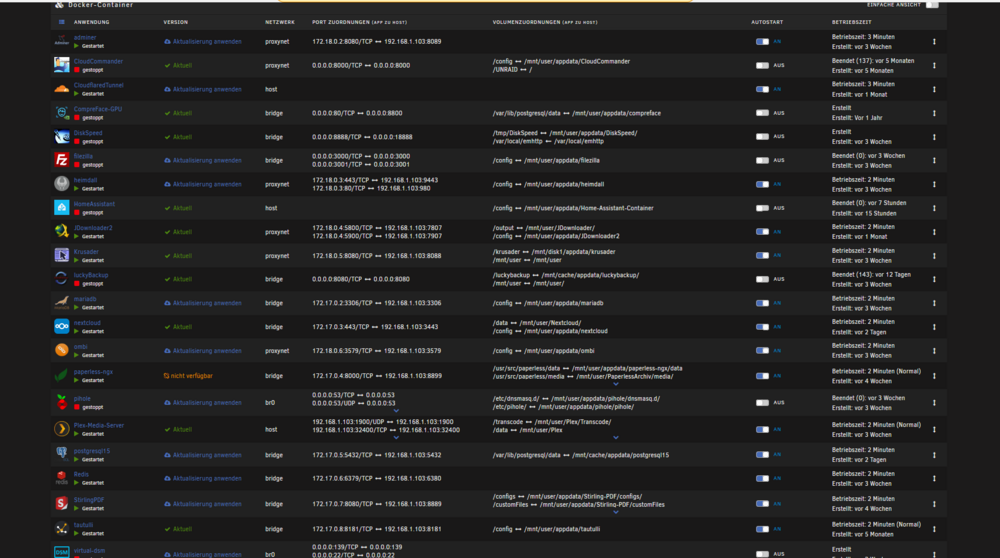Click the paperless-ngx leaf icon
Image resolution: width=1000 pixels, height=558 pixels.
(61, 376)
